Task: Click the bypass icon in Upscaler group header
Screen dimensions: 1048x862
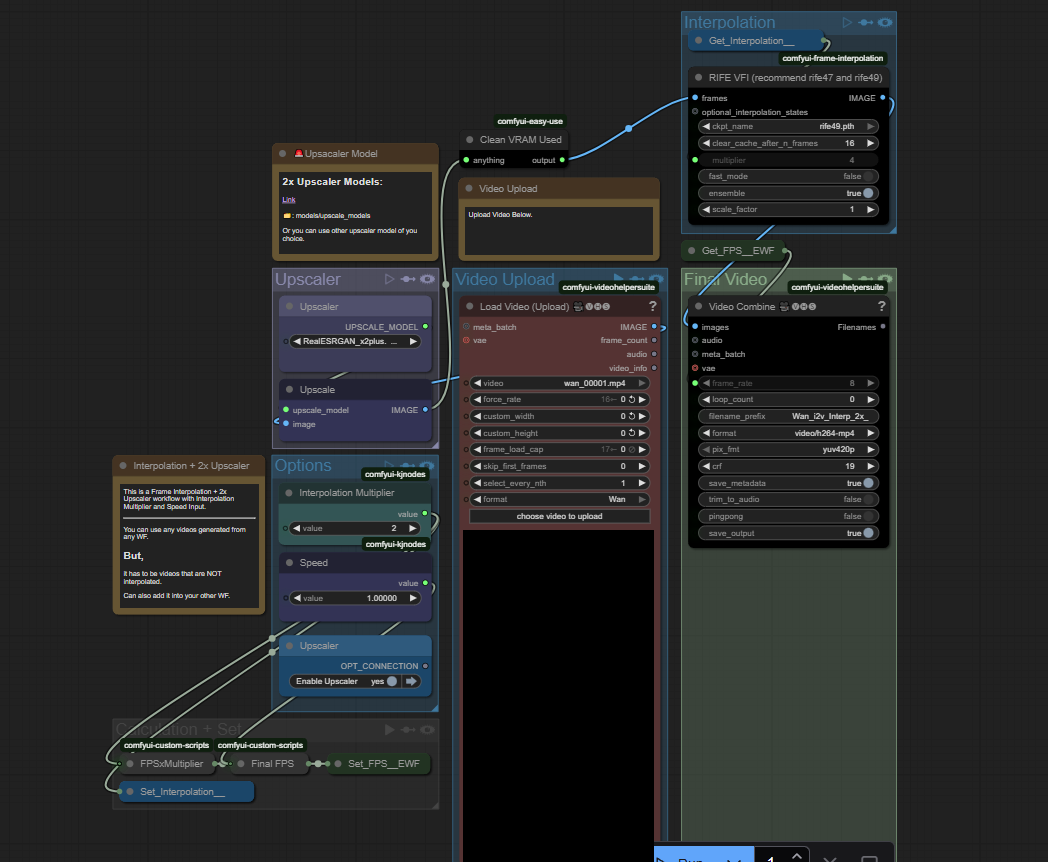Action: tap(408, 279)
